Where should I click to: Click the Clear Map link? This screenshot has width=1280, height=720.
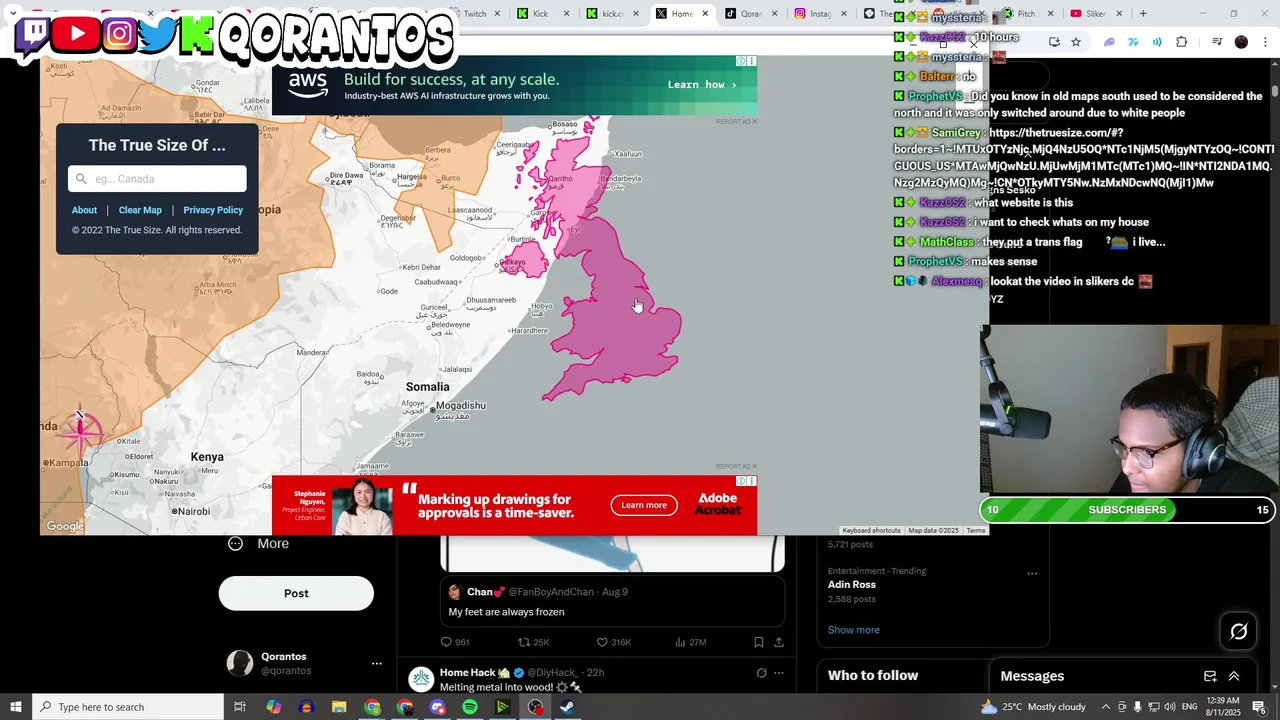coord(140,210)
